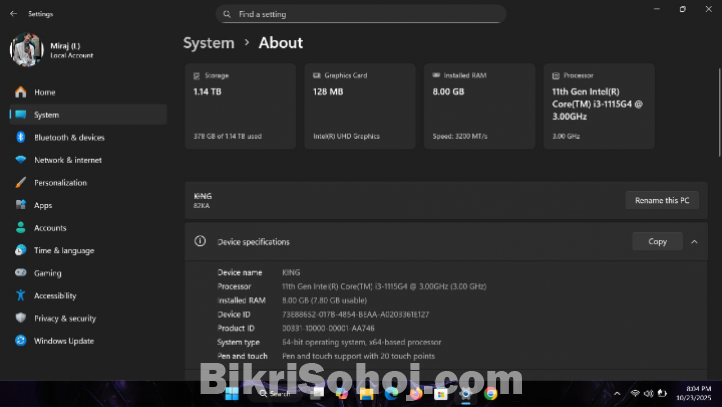
Task: Open File Explorer from the taskbar
Action: (367, 394)
